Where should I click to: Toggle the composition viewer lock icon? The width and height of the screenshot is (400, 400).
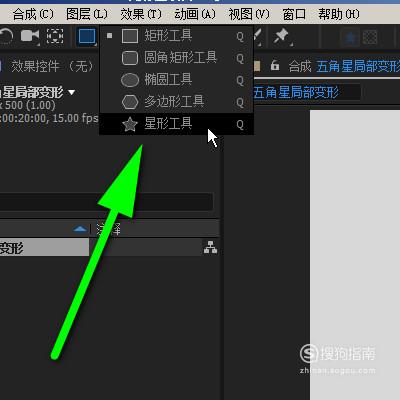click(x=275, y=65)
